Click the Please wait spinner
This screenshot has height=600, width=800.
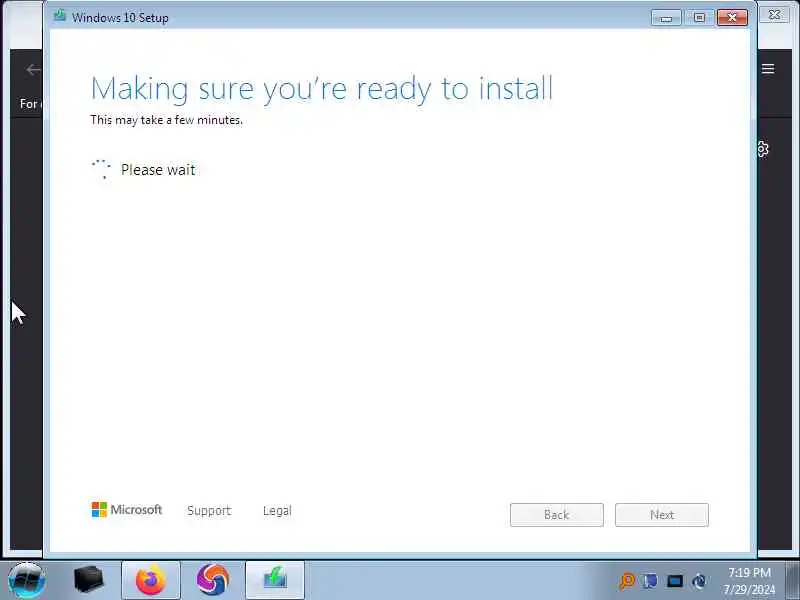tap(101, 169)
